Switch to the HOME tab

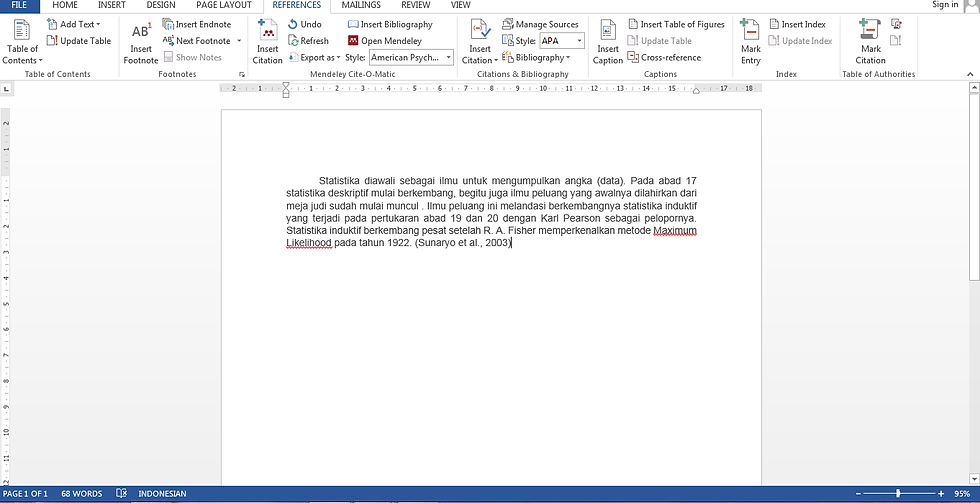[65, 5]
